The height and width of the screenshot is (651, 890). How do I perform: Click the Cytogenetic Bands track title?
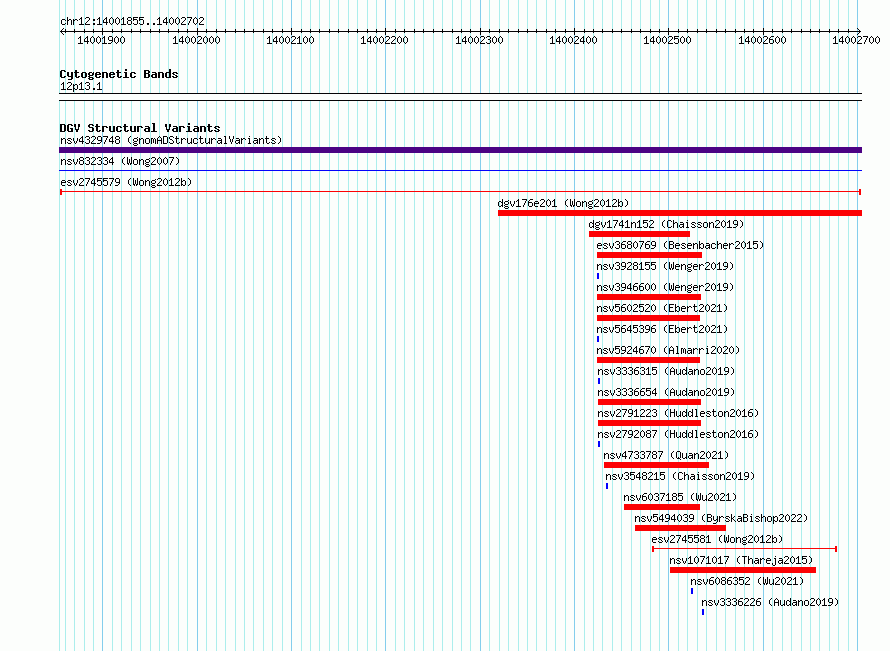click(x=119, y=74)
